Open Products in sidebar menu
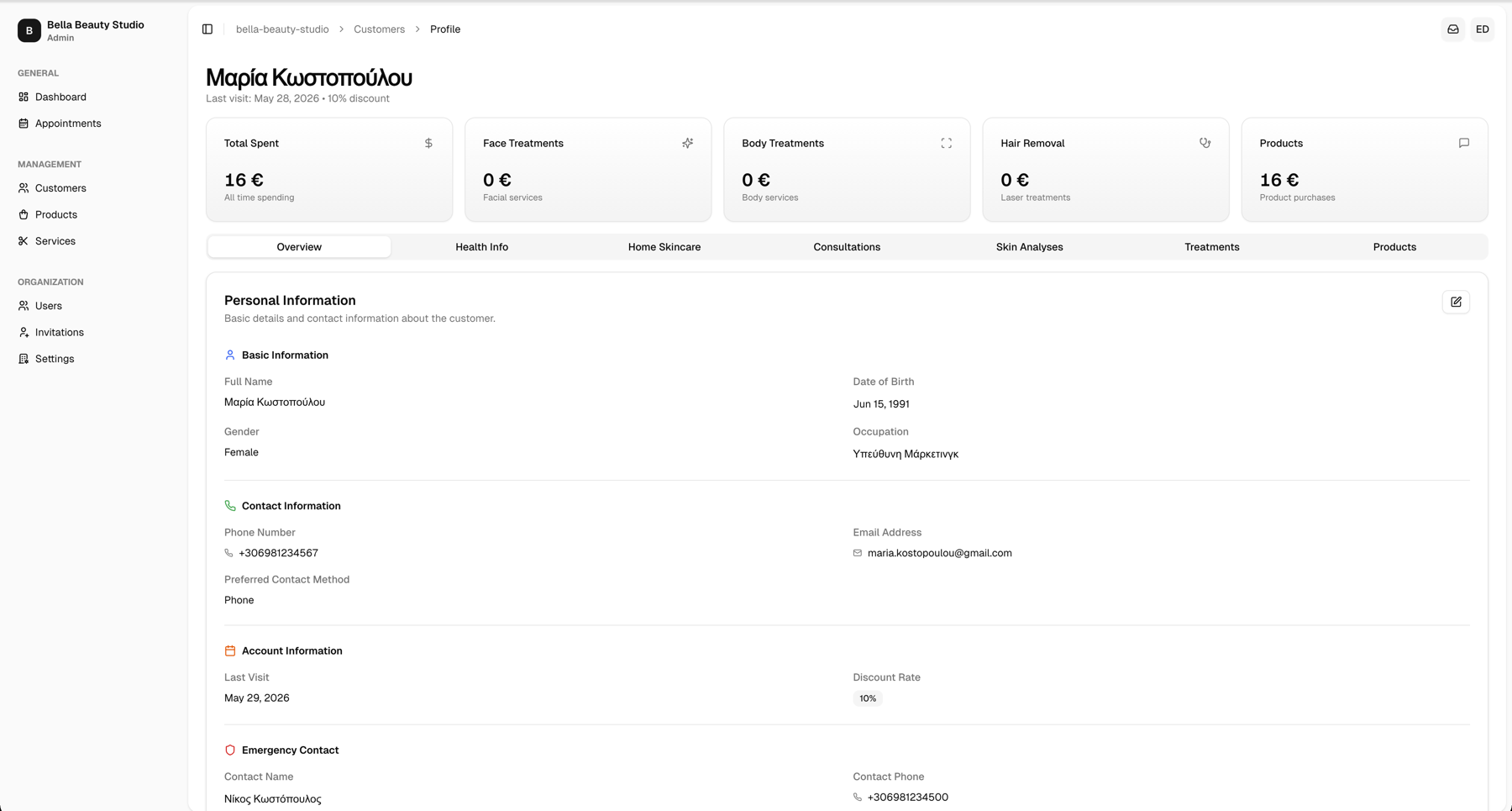 [93, 214]
